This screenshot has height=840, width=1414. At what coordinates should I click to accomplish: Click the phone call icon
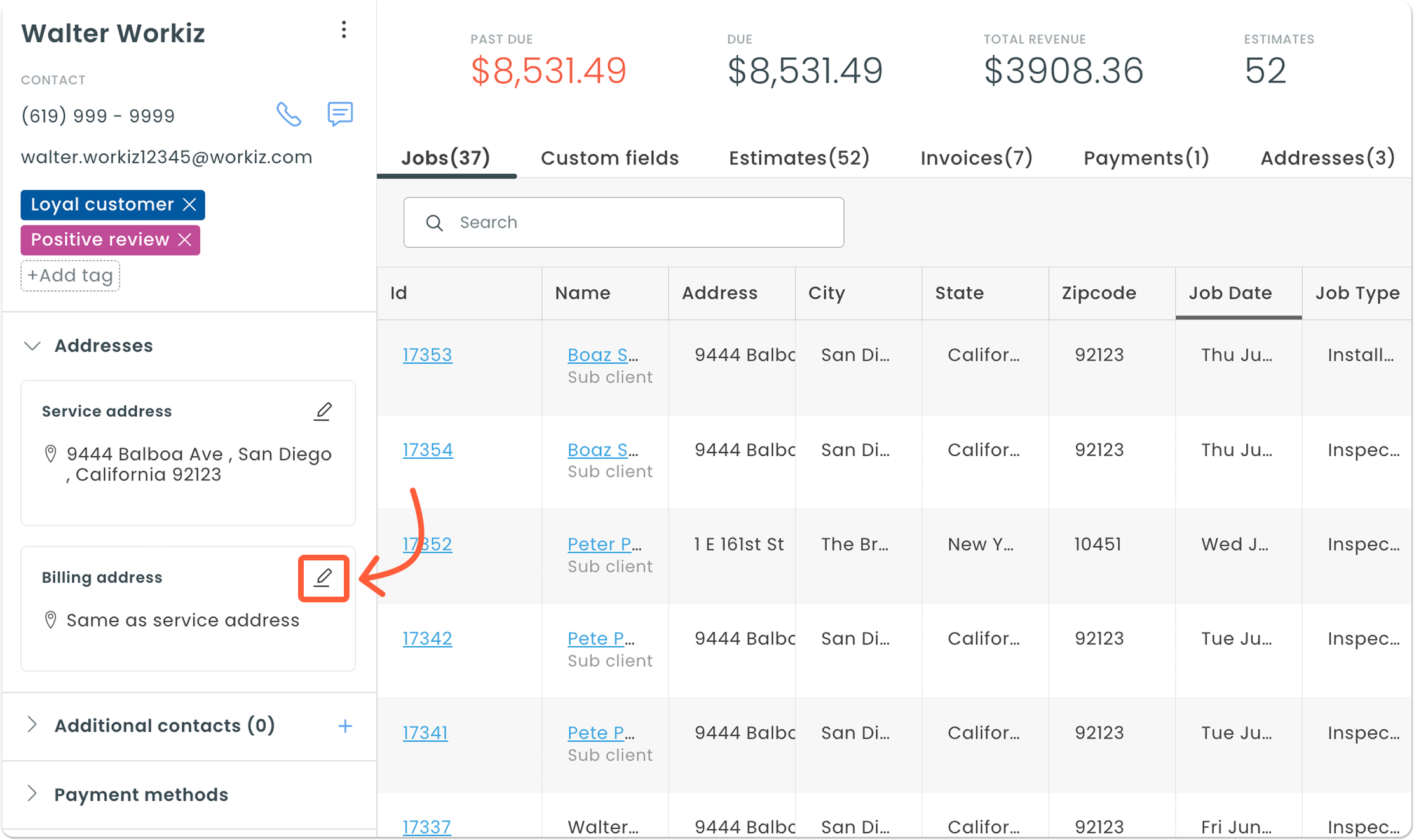[289, 115]
